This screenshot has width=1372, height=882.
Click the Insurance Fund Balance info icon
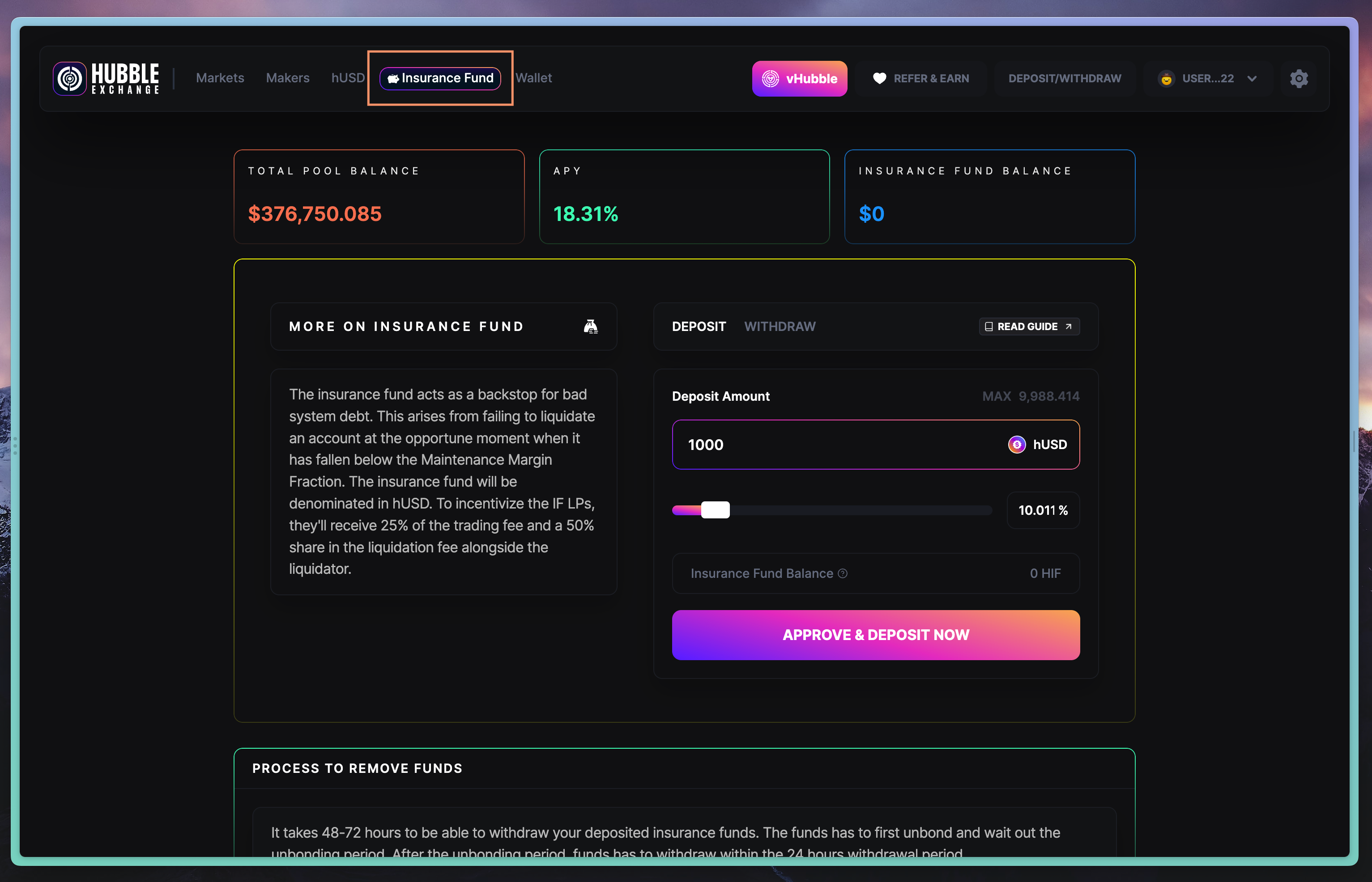point(842,573)
